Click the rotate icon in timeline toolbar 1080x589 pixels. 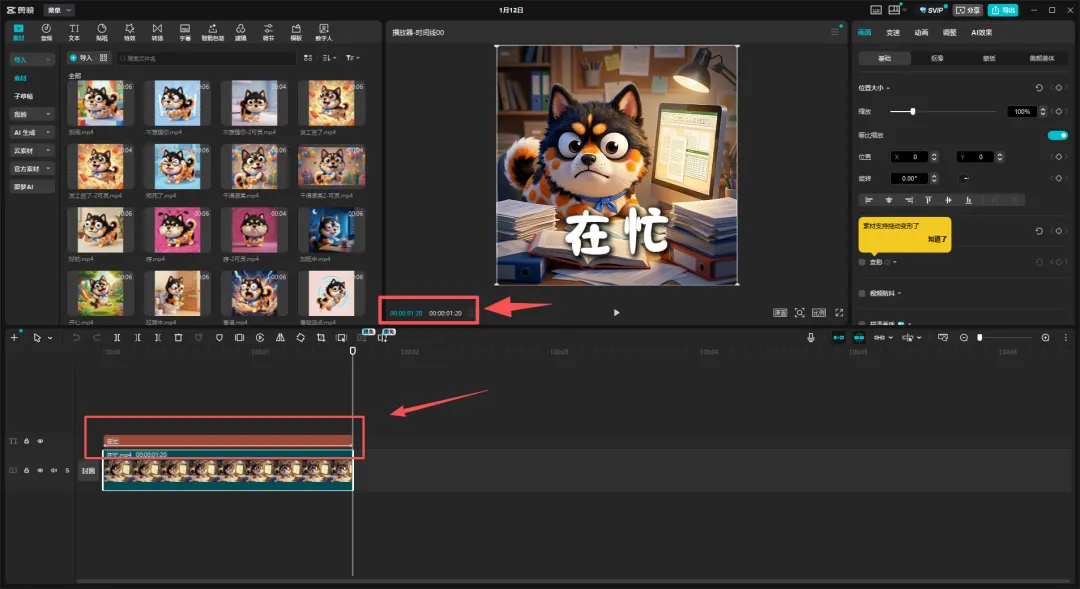point(300,338)
